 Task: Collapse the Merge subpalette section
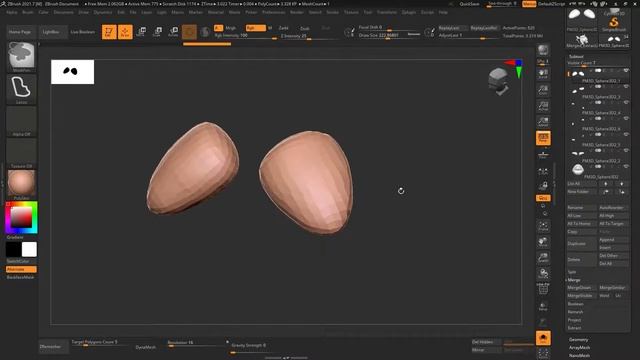573,280
